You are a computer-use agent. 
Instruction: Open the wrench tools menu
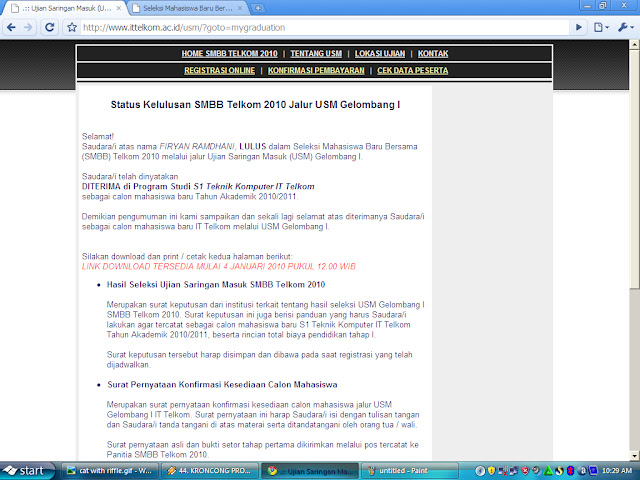coord(625,27)
